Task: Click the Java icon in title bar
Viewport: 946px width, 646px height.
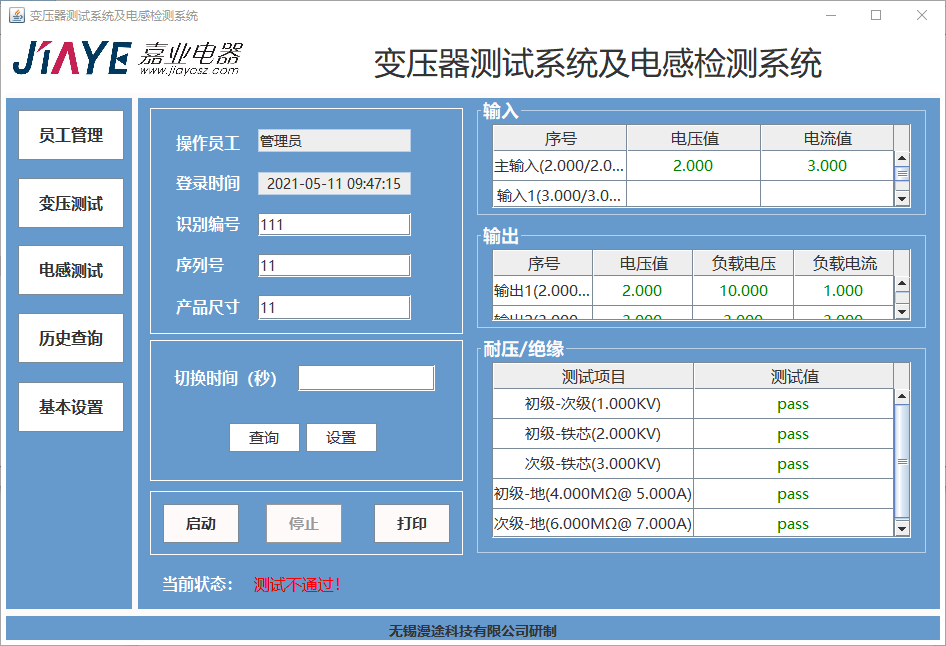Action: 16,16
